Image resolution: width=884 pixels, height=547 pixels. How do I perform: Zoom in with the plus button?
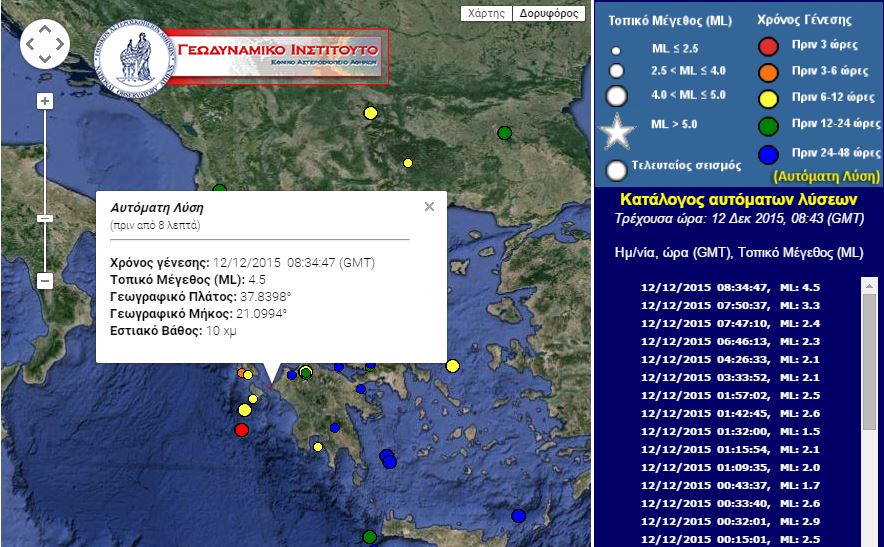click(x=44, y=101)
